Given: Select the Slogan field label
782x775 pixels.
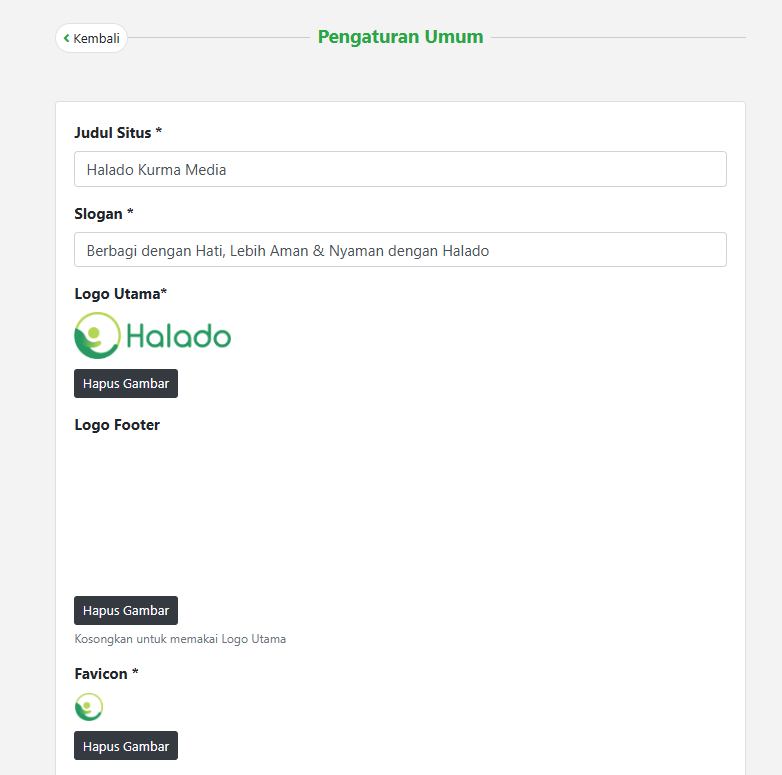Looking at the screenshot, I should pyautogui.click(x=104, y=213).
